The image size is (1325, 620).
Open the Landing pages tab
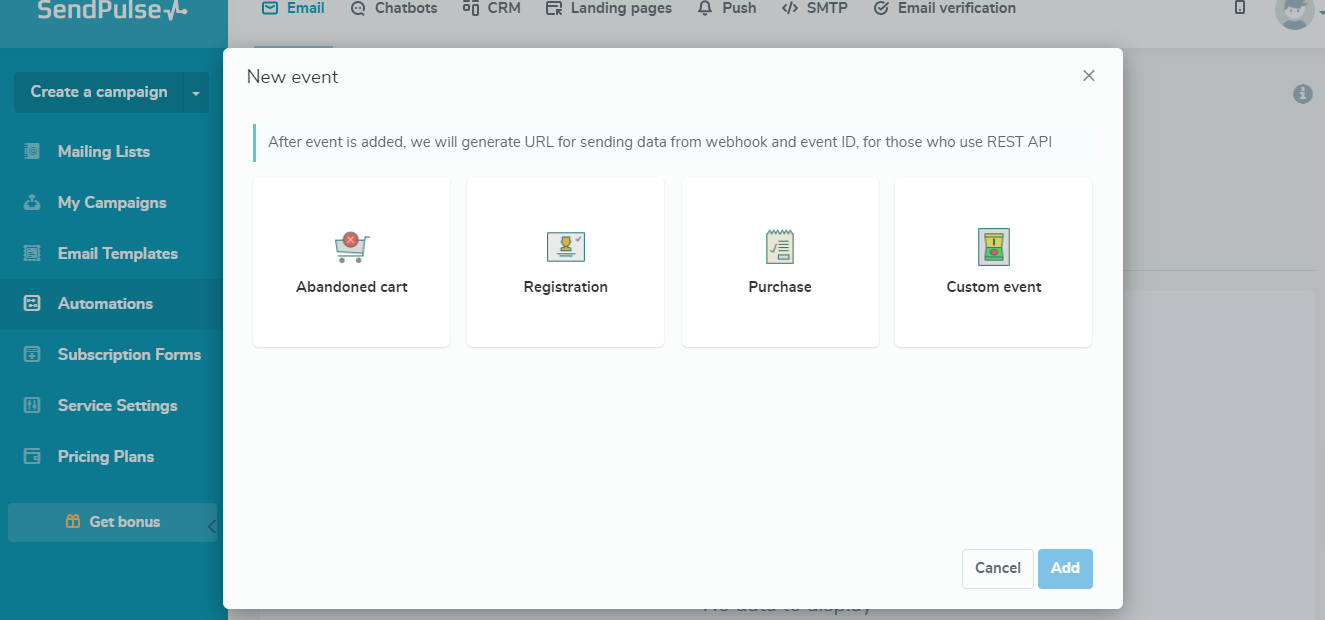coord(609,9)
